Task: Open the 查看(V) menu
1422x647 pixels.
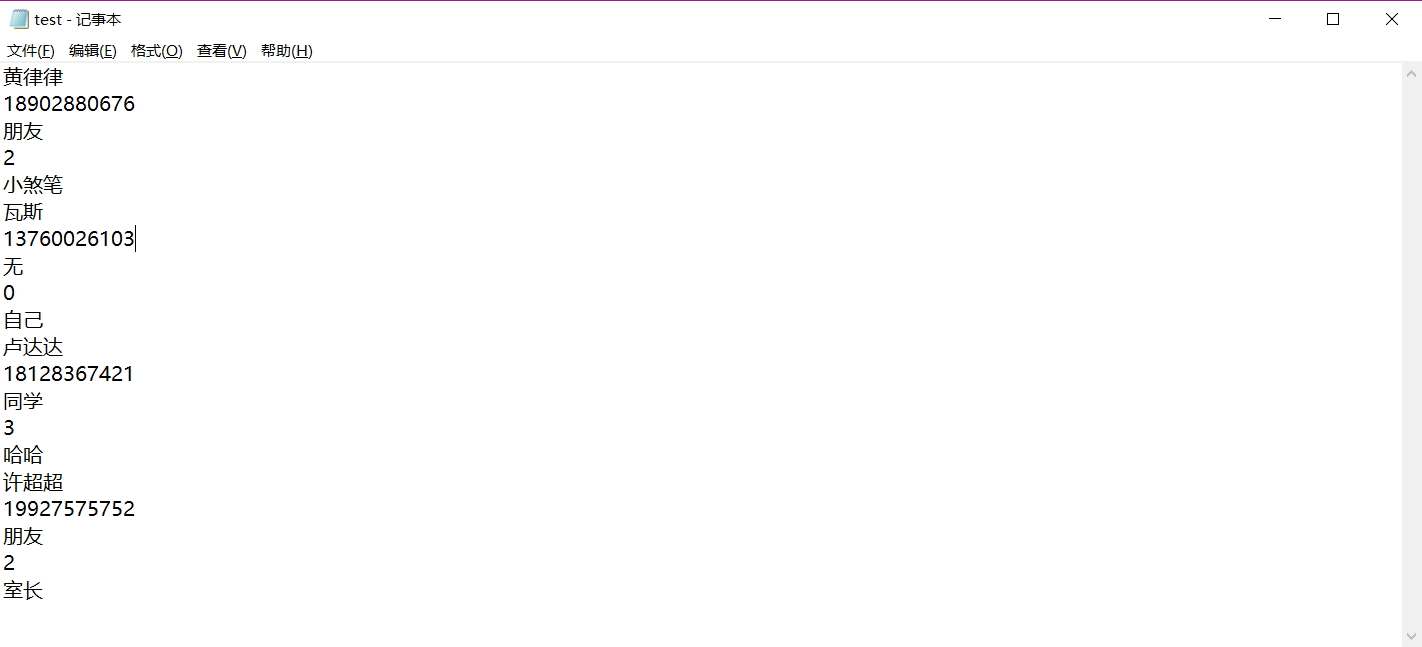Action: (x=222, y=51)
